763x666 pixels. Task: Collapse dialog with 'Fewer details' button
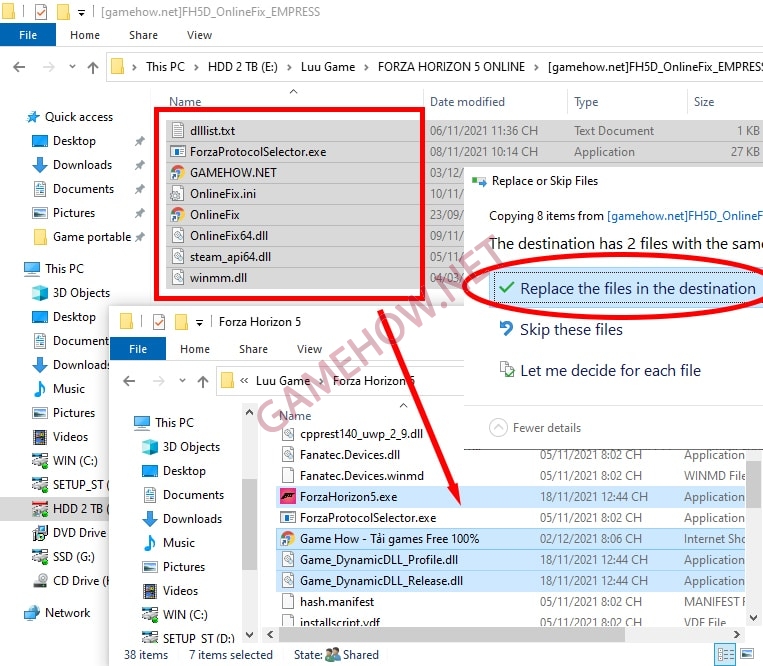(x=535, y=428)
